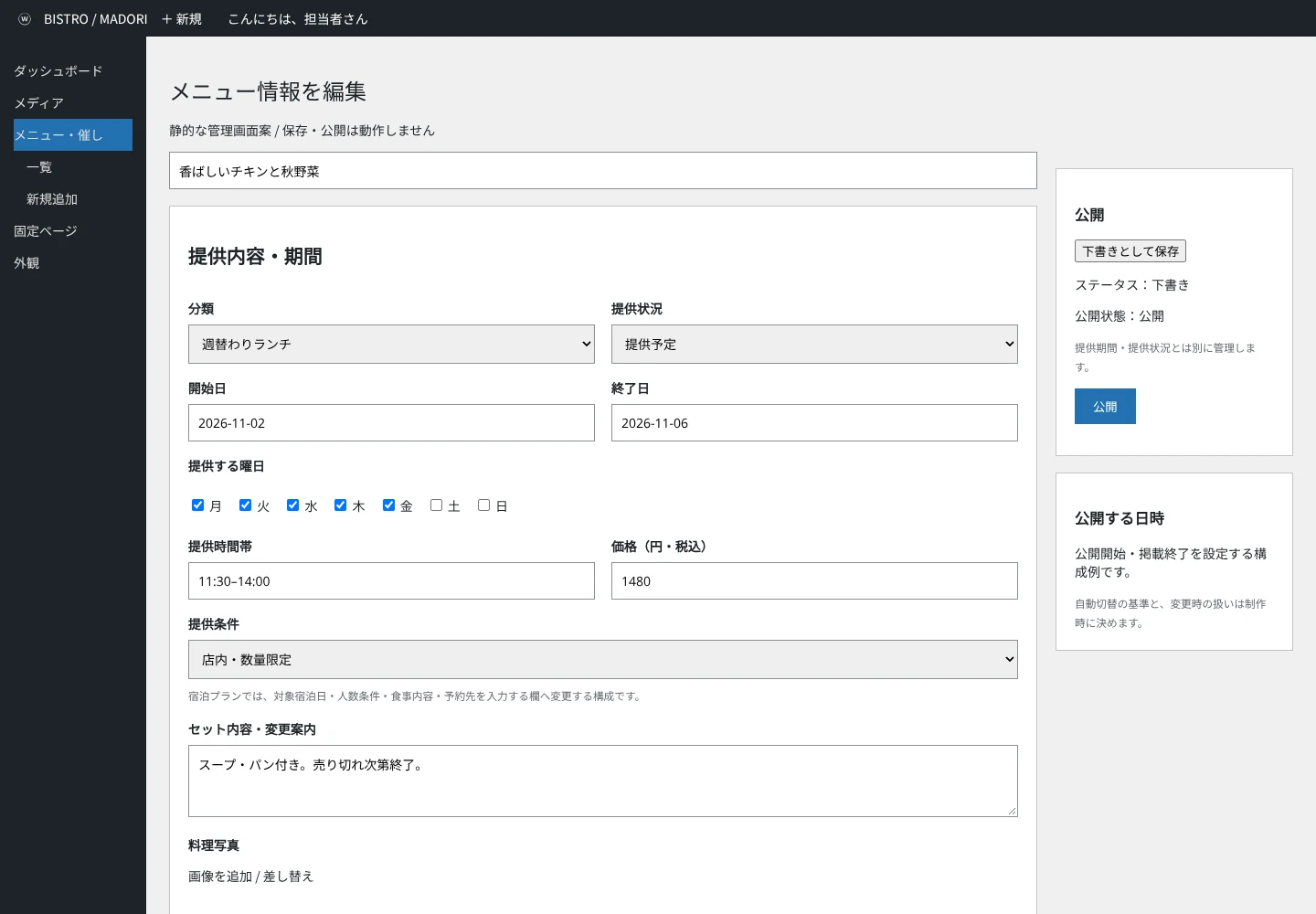Click ＋新規 in the top bar

[x=181, y=19]
